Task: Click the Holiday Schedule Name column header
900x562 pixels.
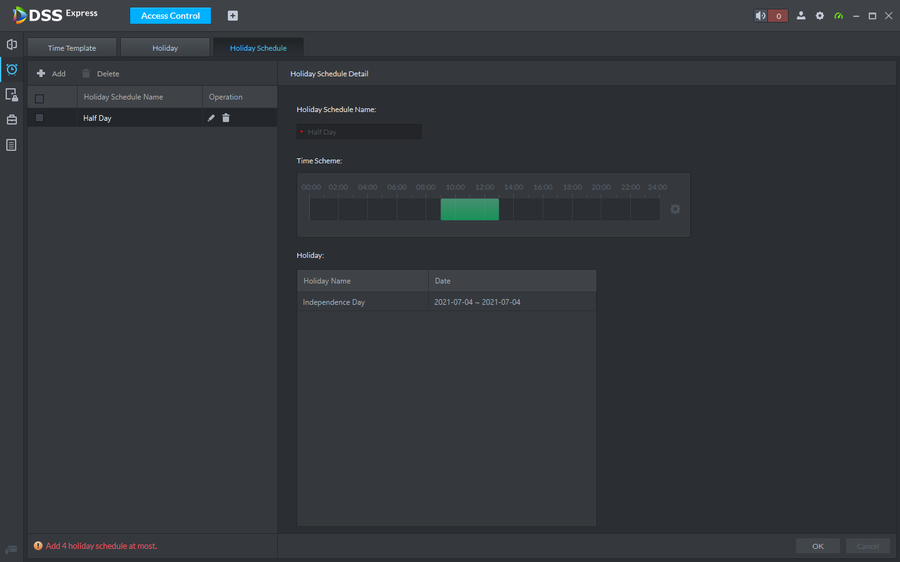Action: point(139,97)
